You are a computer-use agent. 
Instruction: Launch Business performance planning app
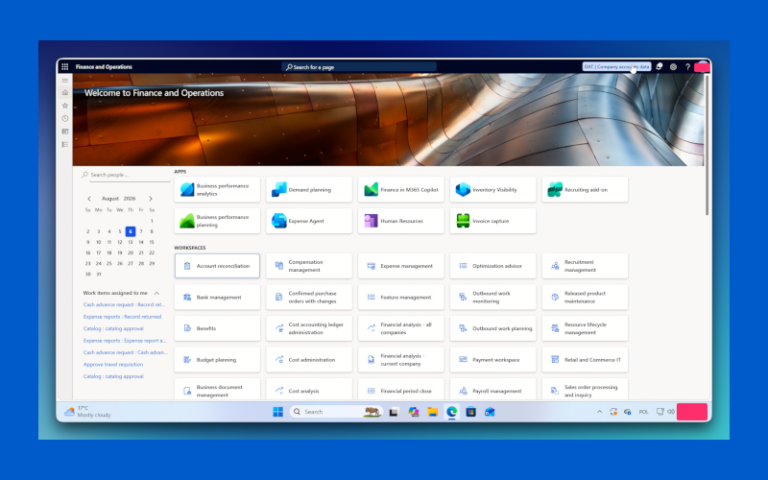217,221
